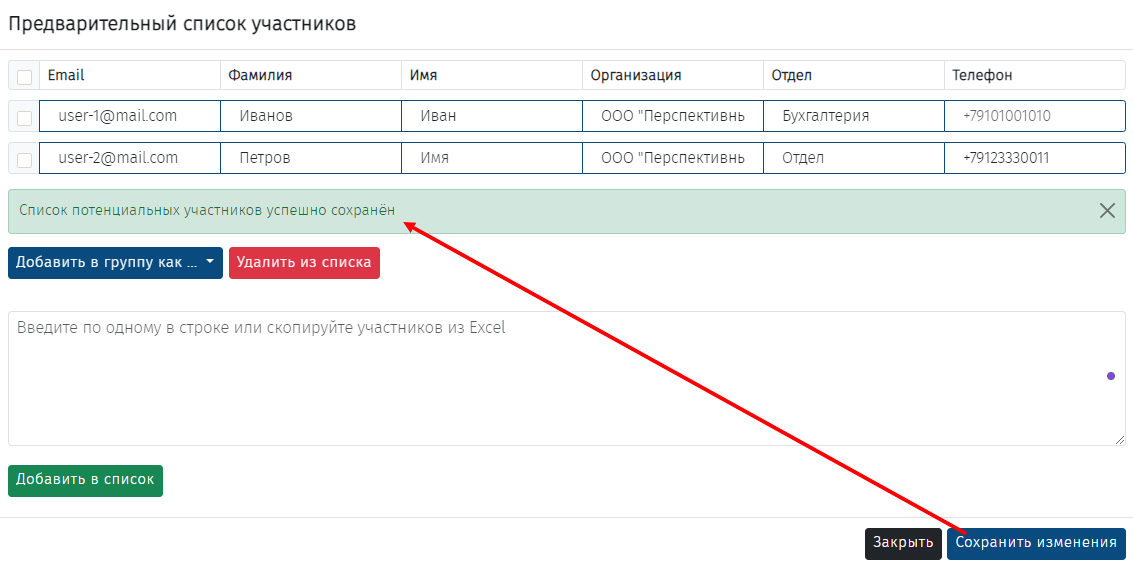1133x565 pixels.
Task: Click the phone field +79123330011
Action: (x=1034, y=158)
